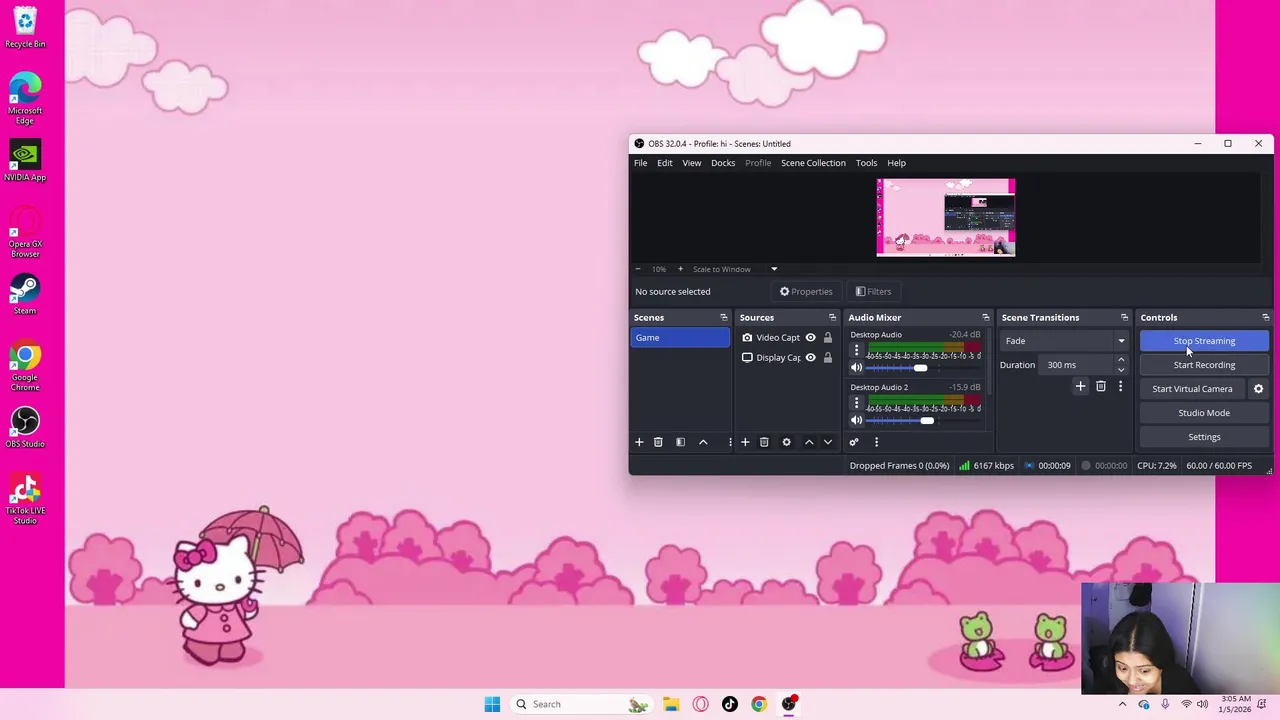The height and width of the screenshot is (720, 1280).
Task: Move scene up with the Scenes arrow
Action: pos(703,442)
